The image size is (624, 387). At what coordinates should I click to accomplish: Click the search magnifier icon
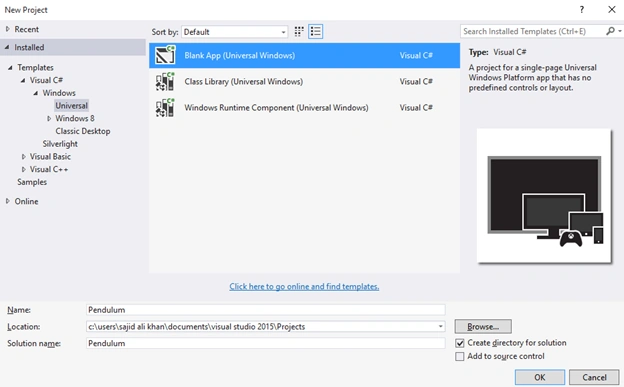(x=610, y=31)
